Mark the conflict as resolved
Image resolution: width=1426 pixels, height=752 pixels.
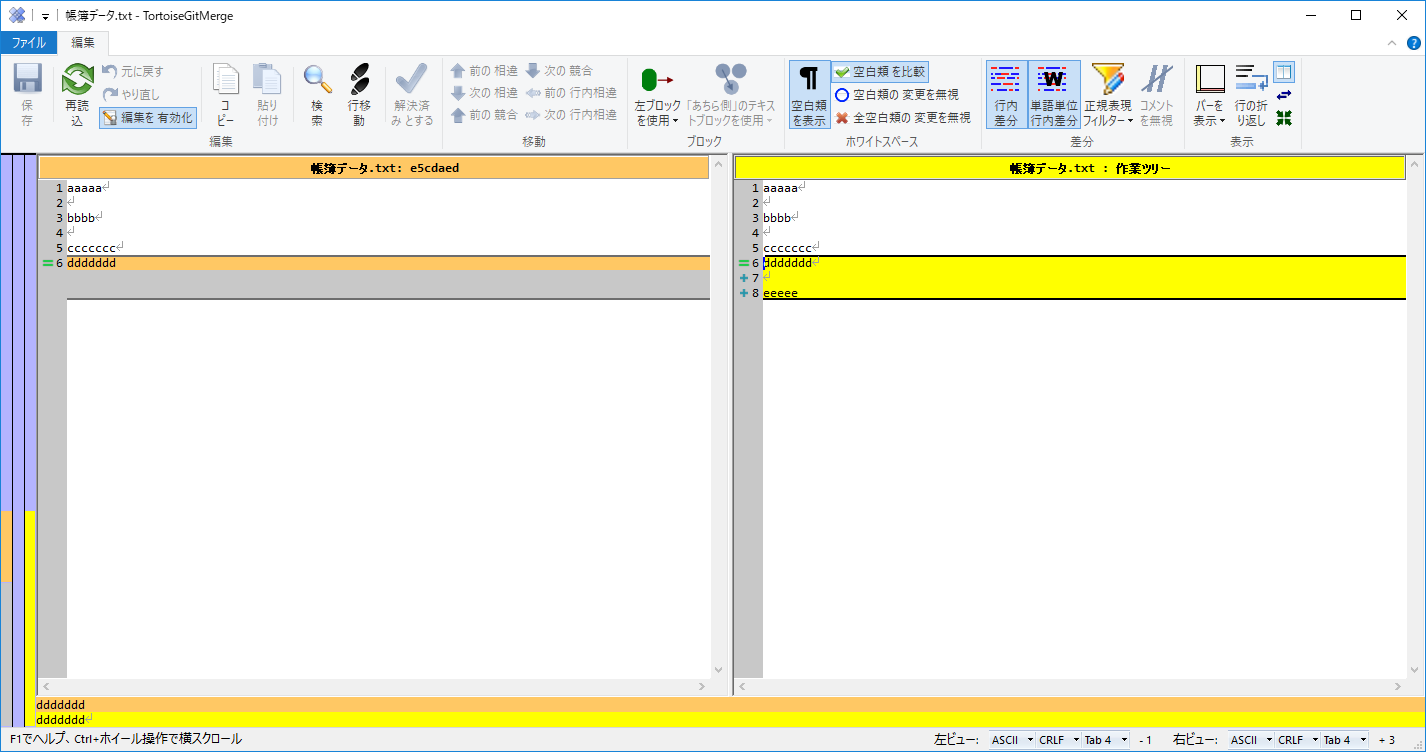point(411,90)
